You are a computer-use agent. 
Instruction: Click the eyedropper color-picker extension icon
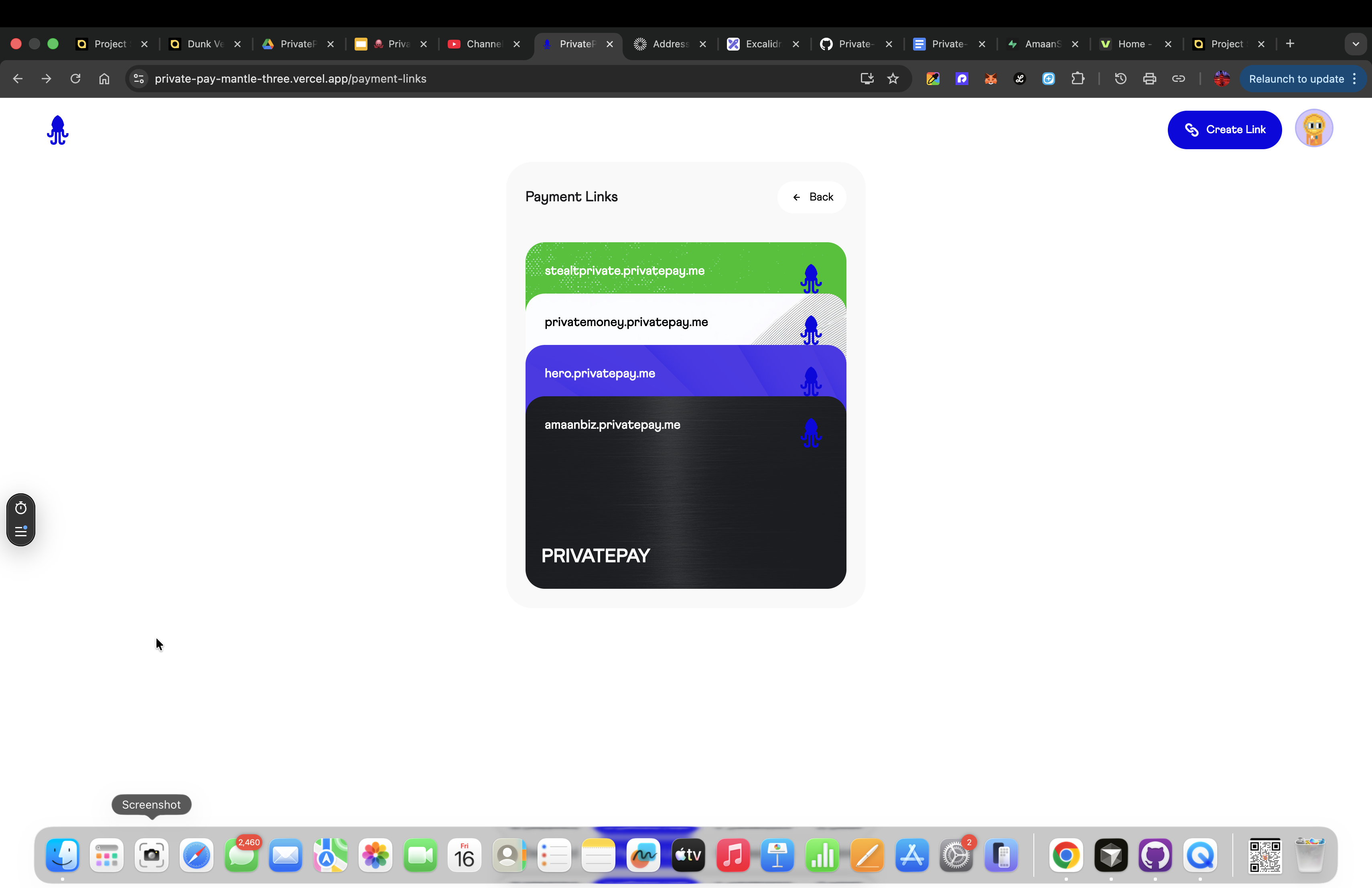(x=933, y=79)
